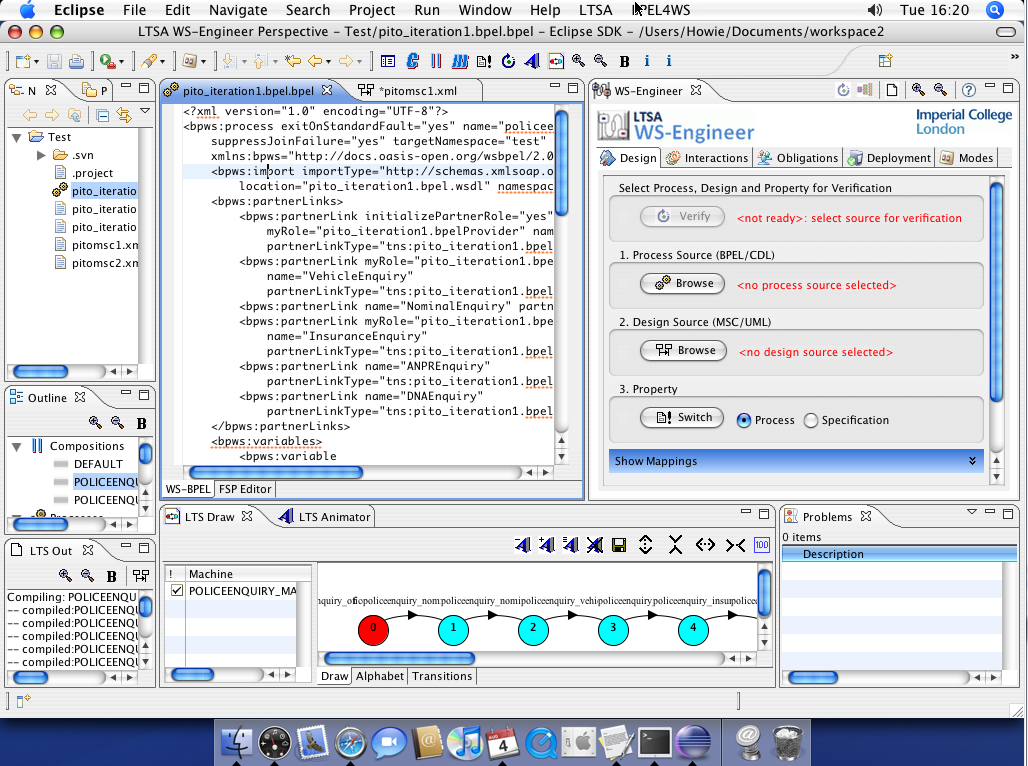Click the red parallel bars compose icon
Viewport: 1028px width, 766px height.
click(436, 61)
